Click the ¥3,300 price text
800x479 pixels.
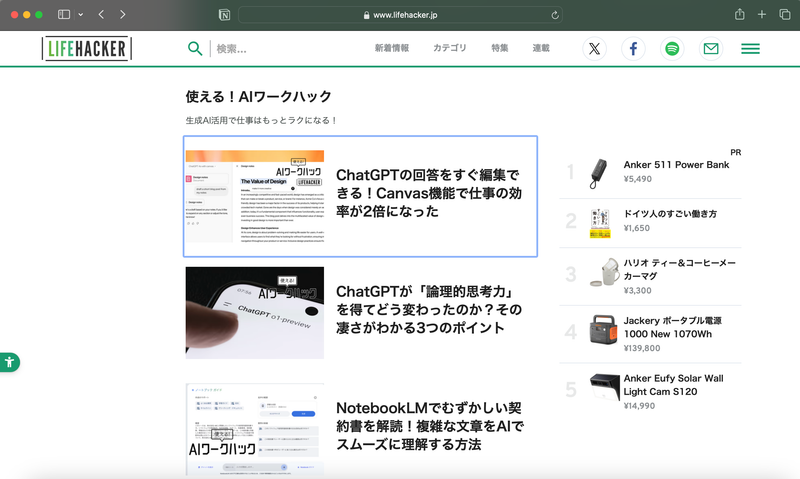tap(637, 290)
